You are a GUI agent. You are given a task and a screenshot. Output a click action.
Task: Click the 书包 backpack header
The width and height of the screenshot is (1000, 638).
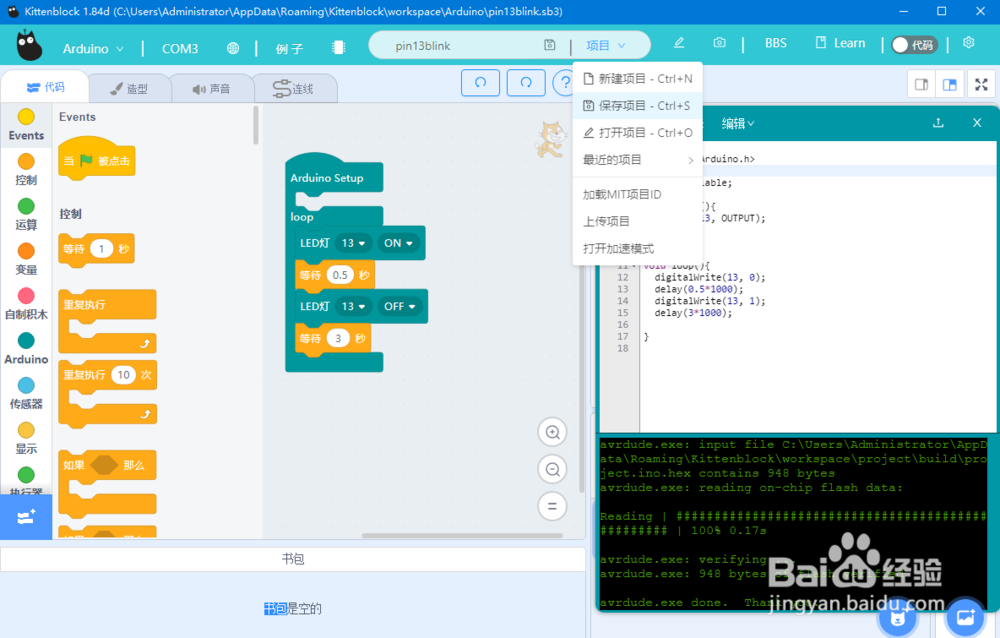[x=293, y=559]
